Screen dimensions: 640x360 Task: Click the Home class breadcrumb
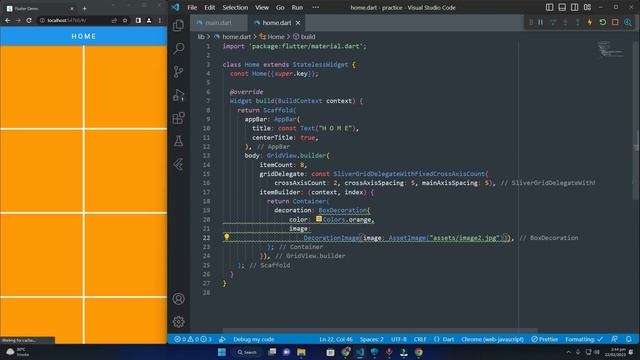[x=272, y=37]
